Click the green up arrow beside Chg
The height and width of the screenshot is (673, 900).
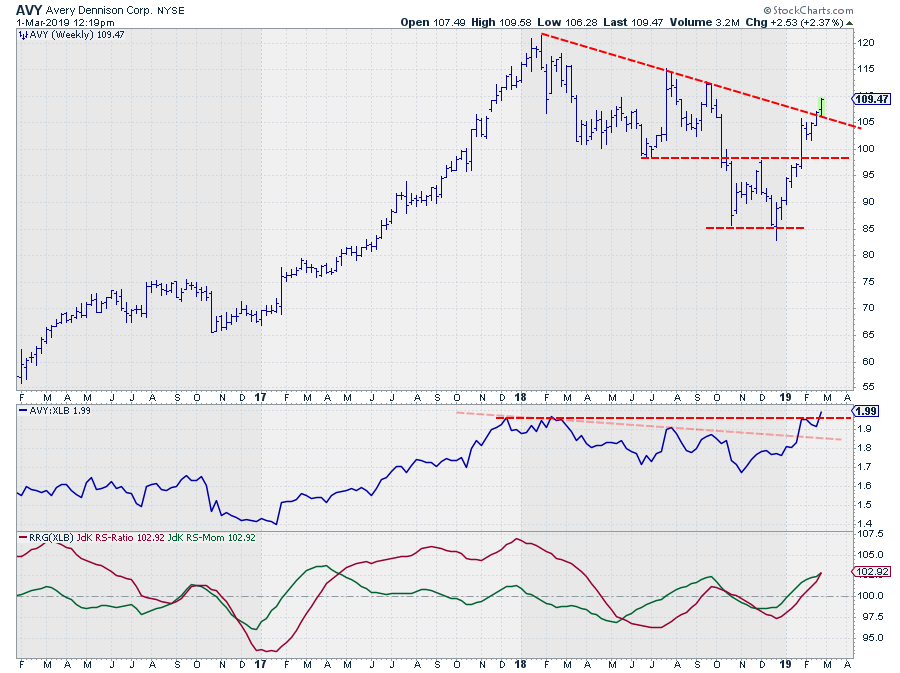coord(849,23)
